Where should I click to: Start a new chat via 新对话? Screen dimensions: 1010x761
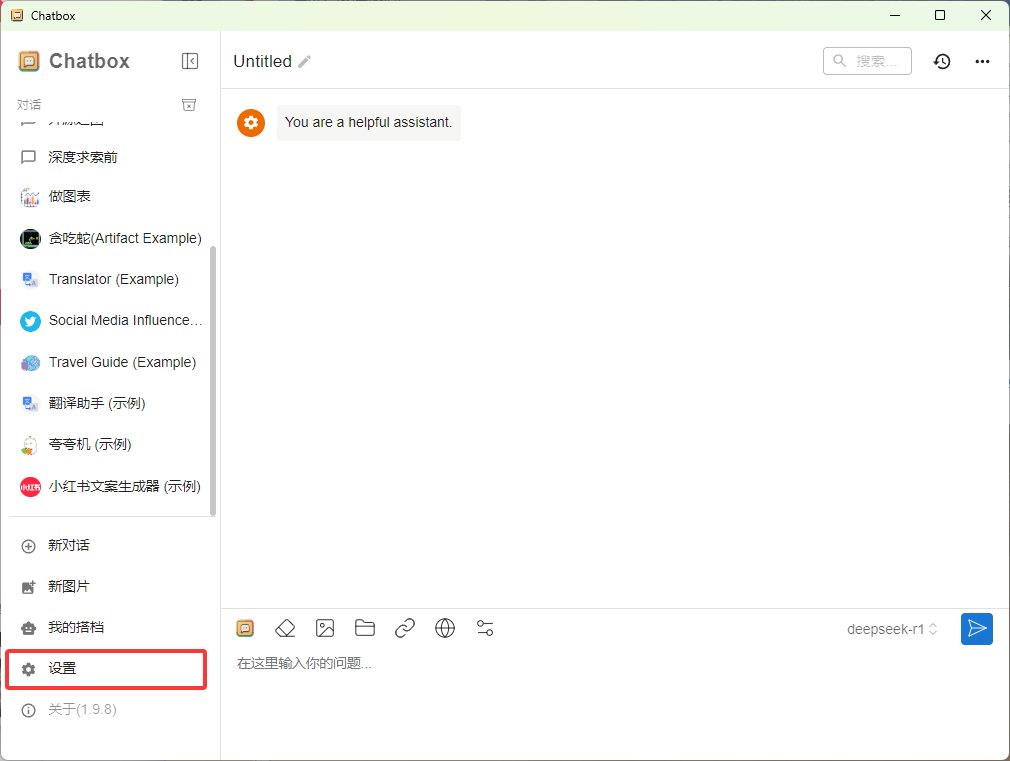110,546
